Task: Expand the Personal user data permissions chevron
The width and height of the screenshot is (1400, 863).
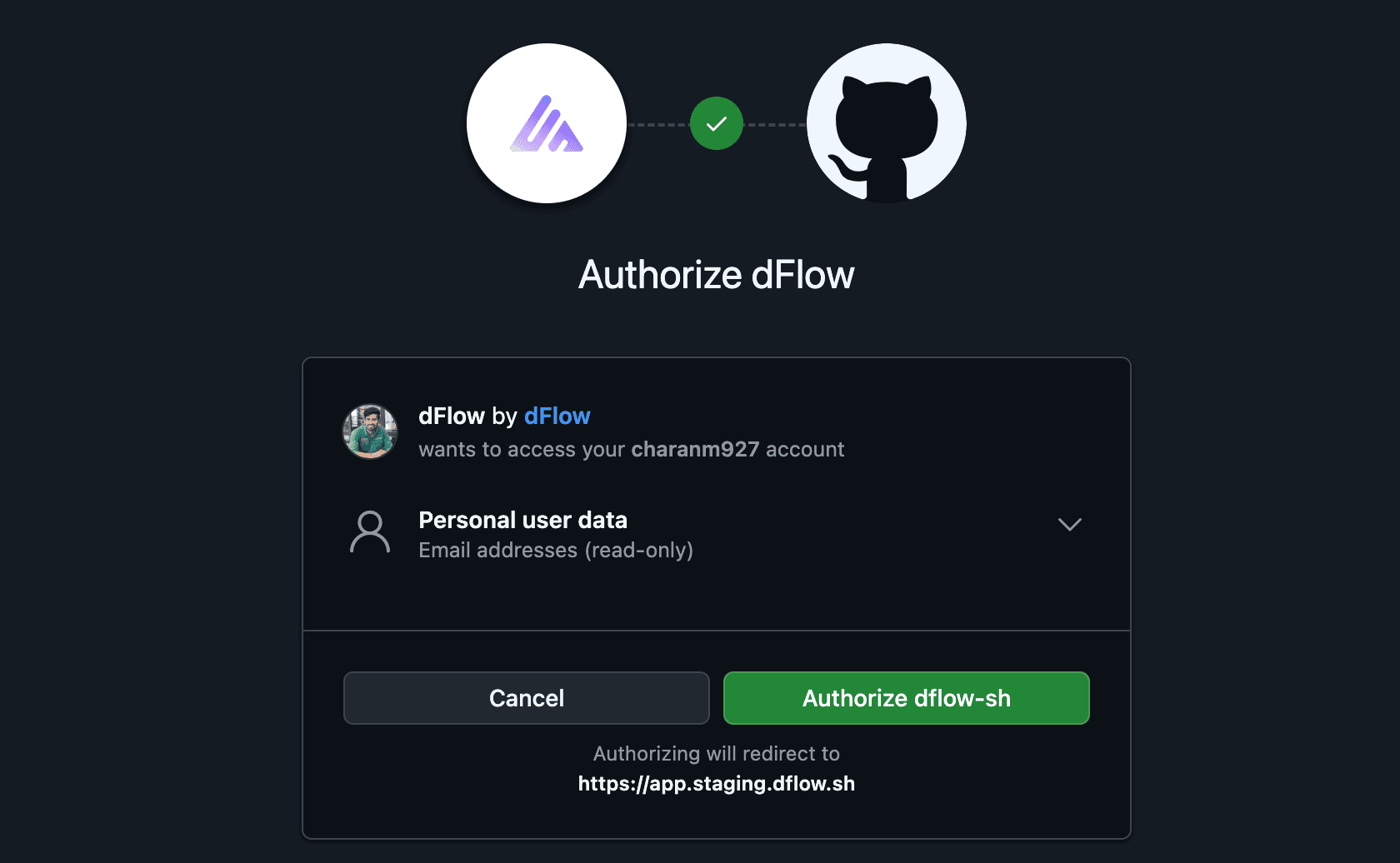Action: click(1069, 524)
